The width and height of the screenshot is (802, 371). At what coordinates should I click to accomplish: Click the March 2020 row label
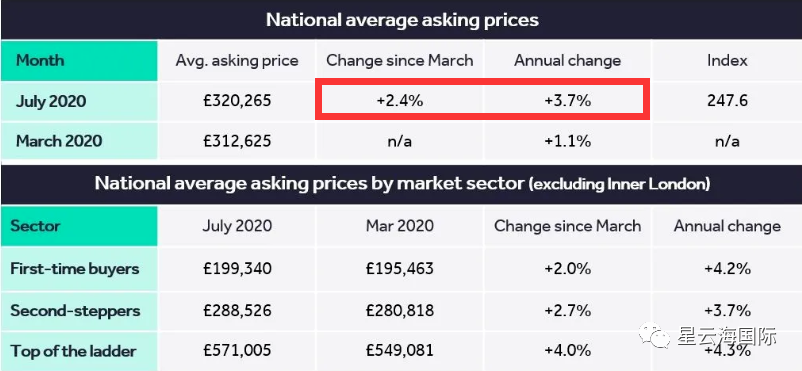tap(58, 141)
